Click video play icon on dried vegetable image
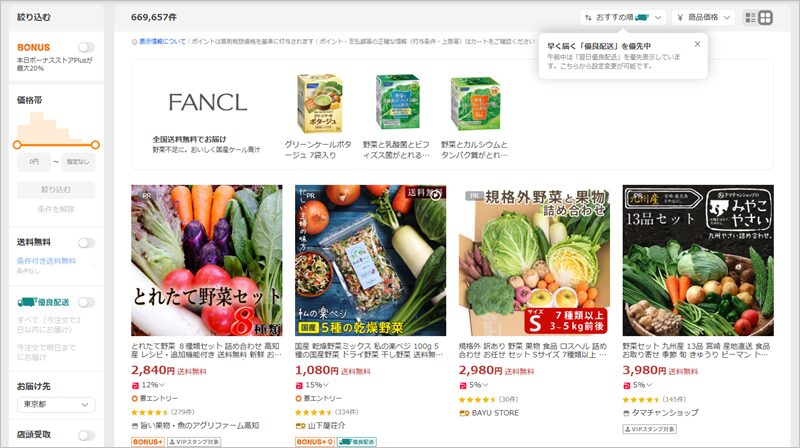This screenshot has height=448, width=800. point(435,196)
